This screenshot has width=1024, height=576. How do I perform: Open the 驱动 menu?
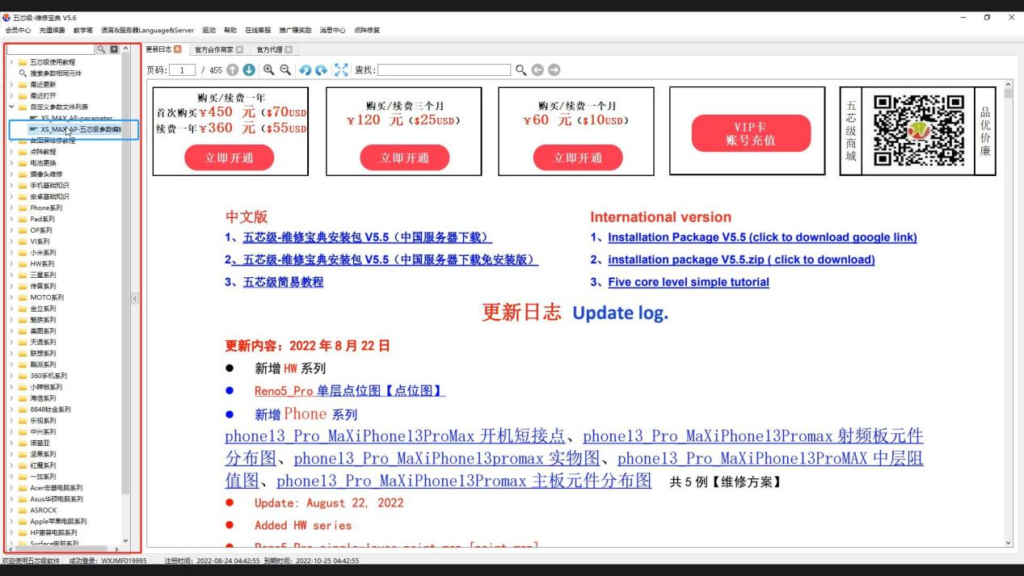click(209, 30)
